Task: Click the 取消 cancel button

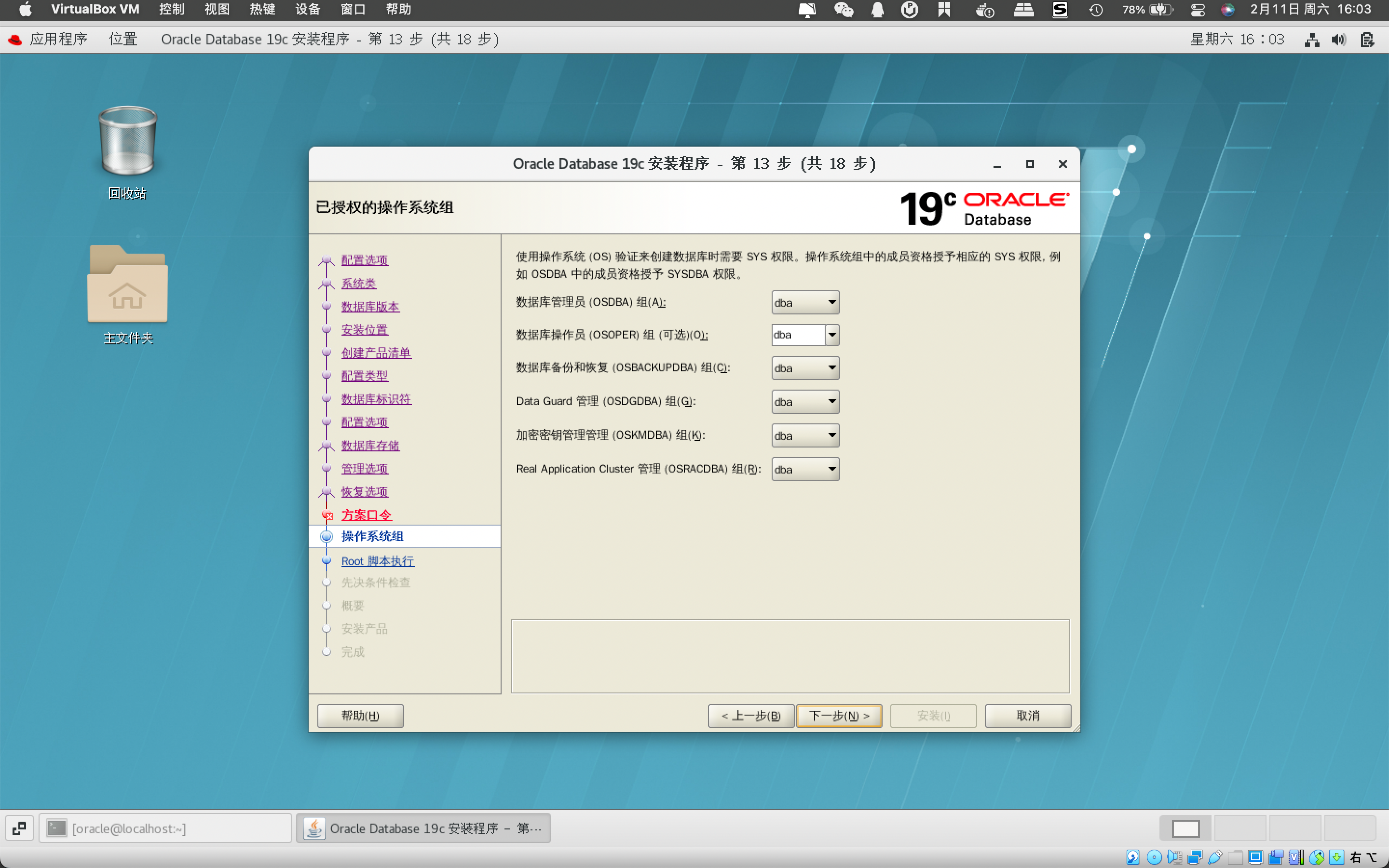Action: [1027, 715]
